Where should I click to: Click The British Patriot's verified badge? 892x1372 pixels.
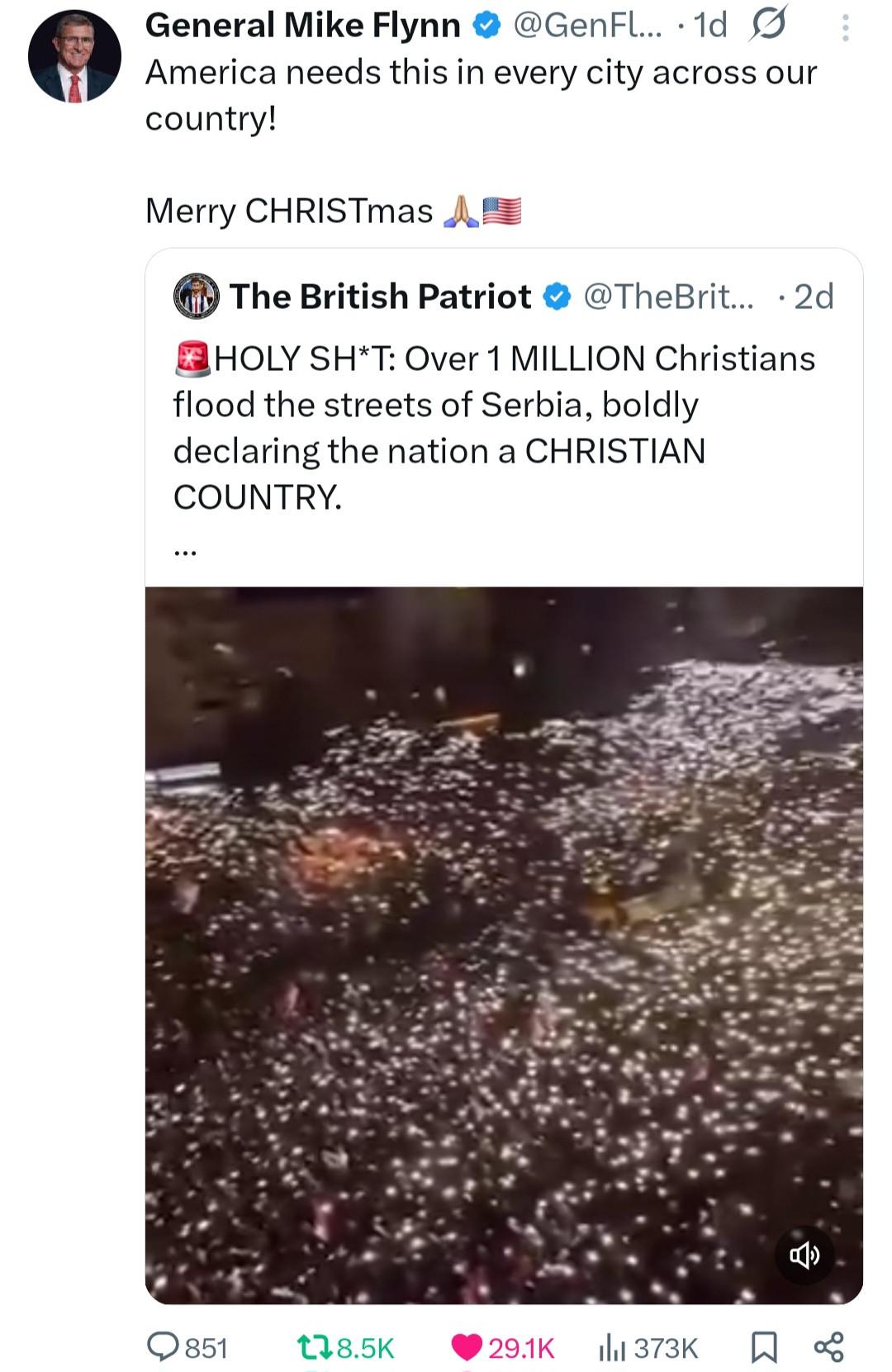point(557,297)
